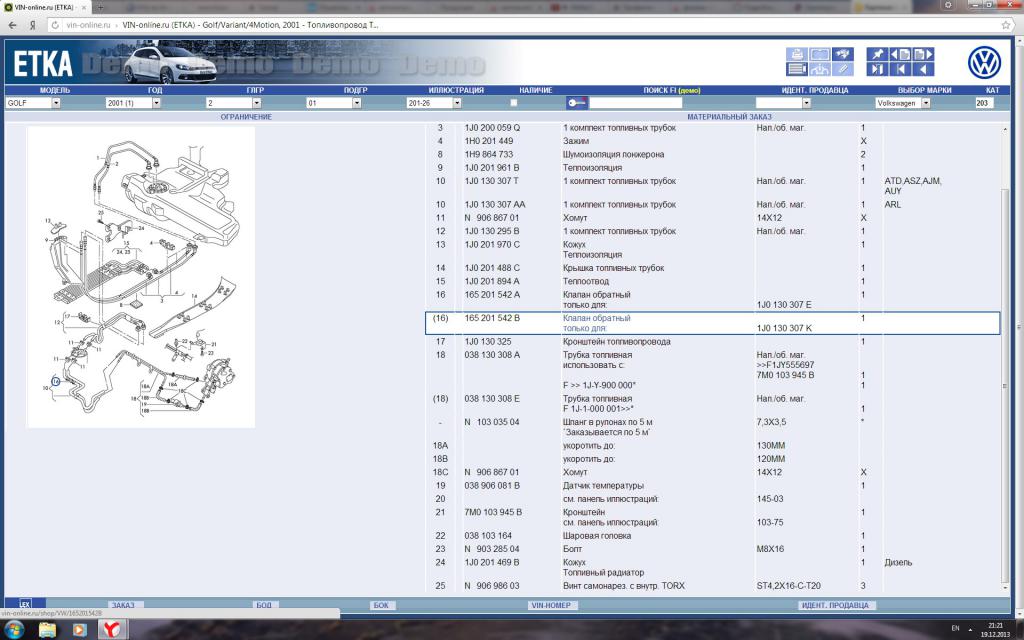This screenshot has height=640, width=1024.
Task: Open the Windows Start menu
Action: [x=14, y=630]
